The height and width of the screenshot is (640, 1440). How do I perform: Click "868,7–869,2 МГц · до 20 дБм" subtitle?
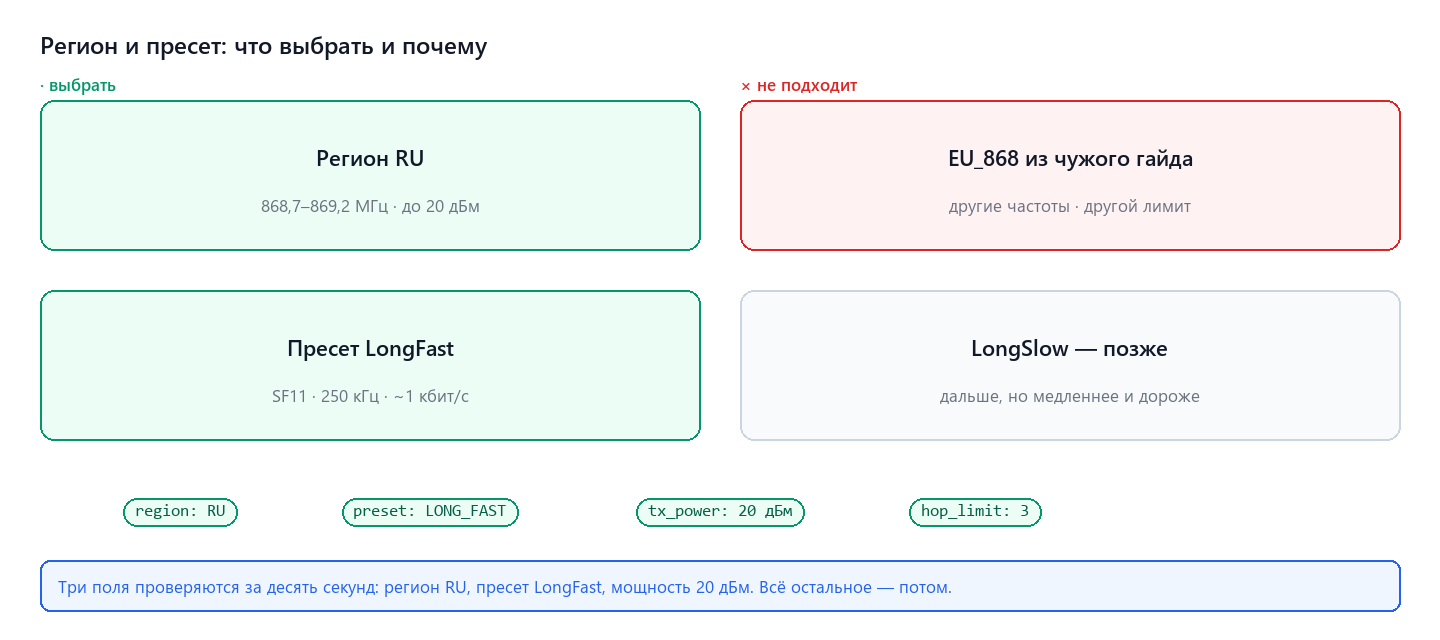(x=370, y=207)
